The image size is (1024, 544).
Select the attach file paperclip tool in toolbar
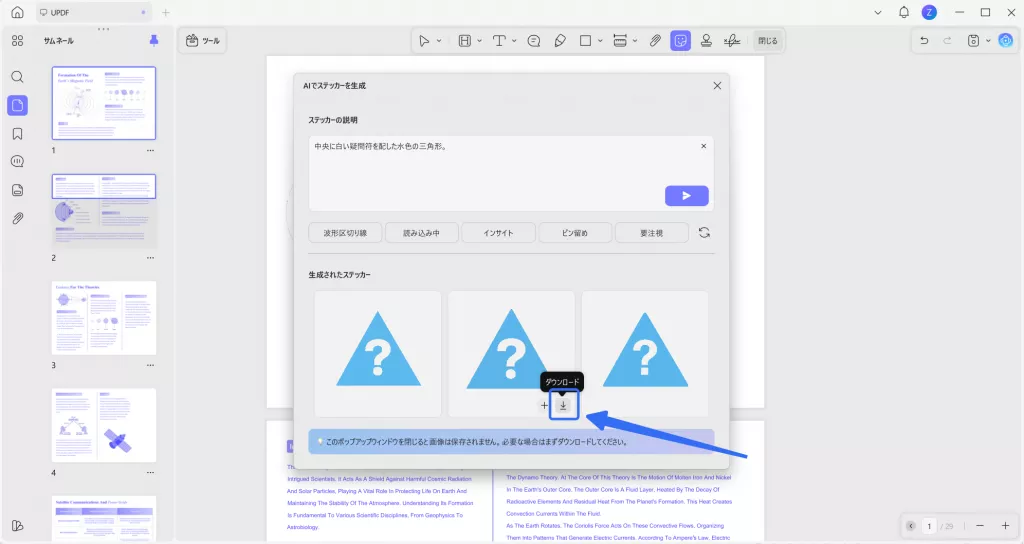click(x=655, y=40)
